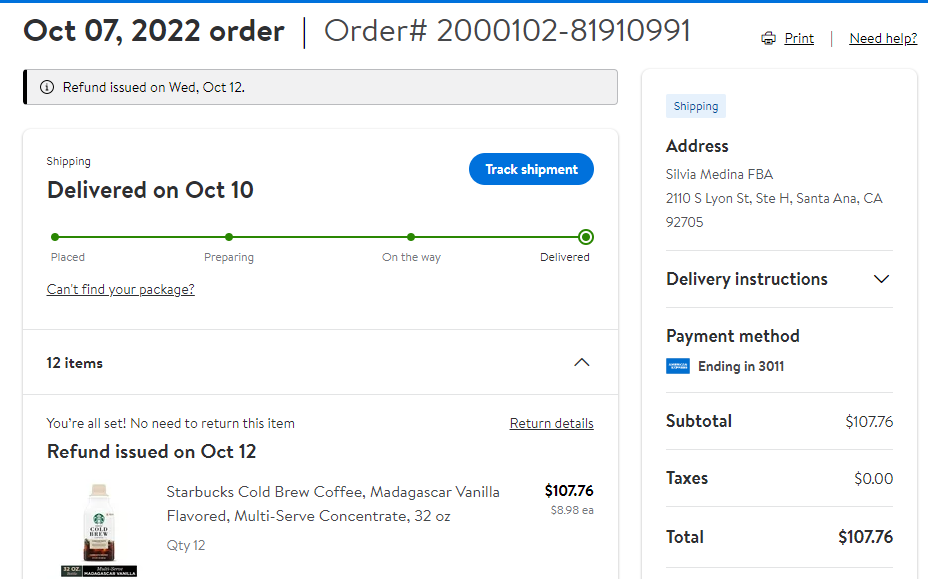The image size is (928, 579).
Task: Open the Return details link
Action: [552, 423]
